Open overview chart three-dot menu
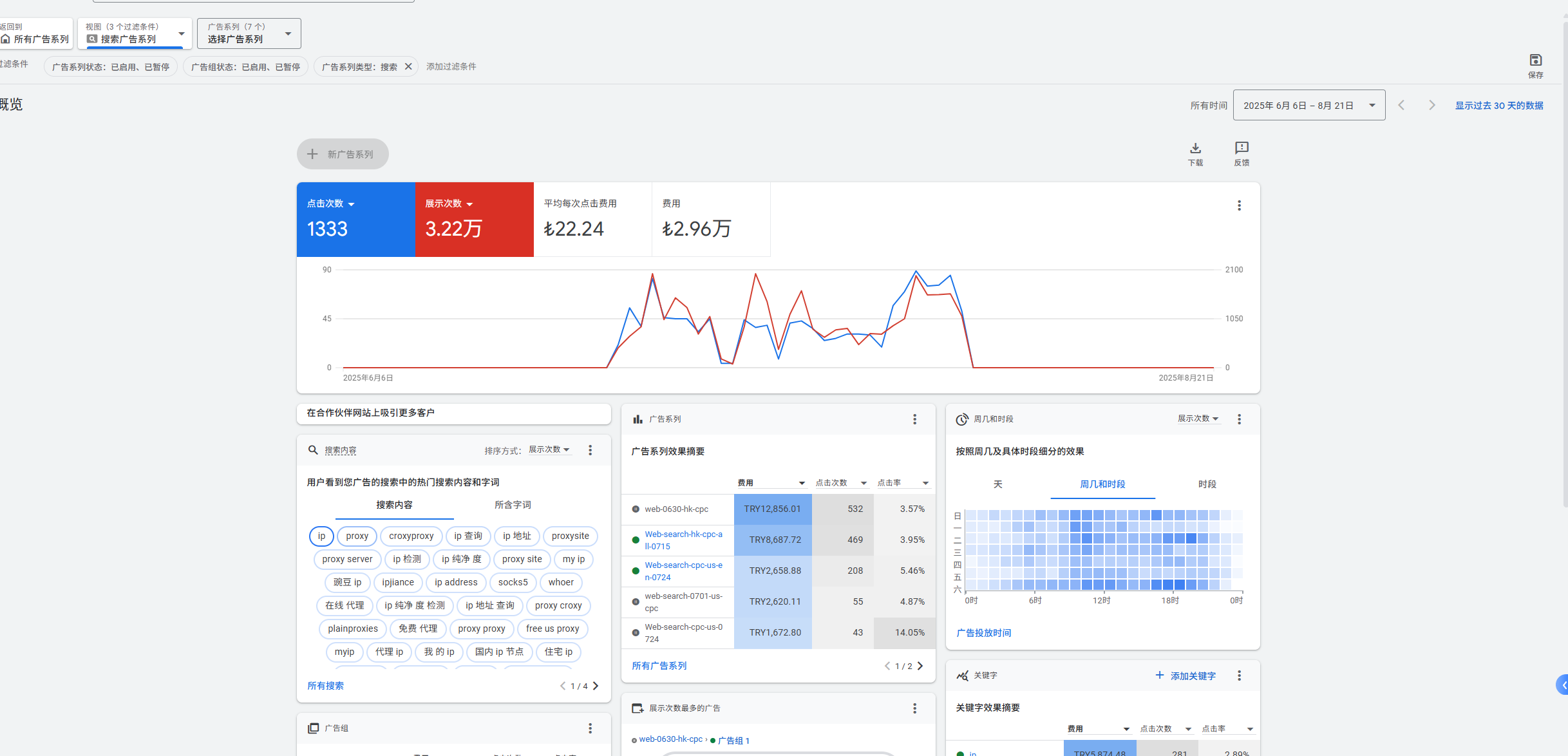 (x=1239, y=205)
